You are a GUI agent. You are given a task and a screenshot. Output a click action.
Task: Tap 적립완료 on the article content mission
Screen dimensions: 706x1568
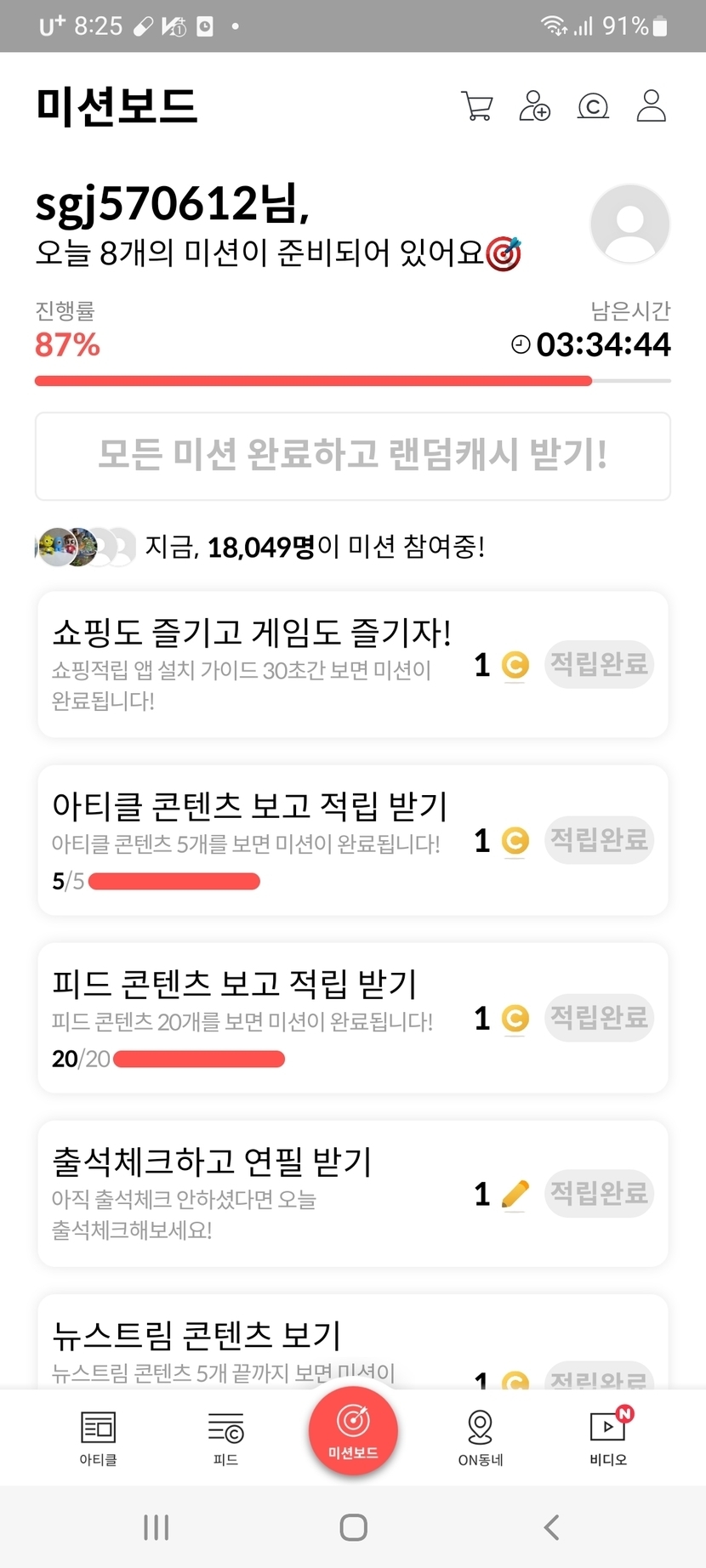click(x=599, y=840)
